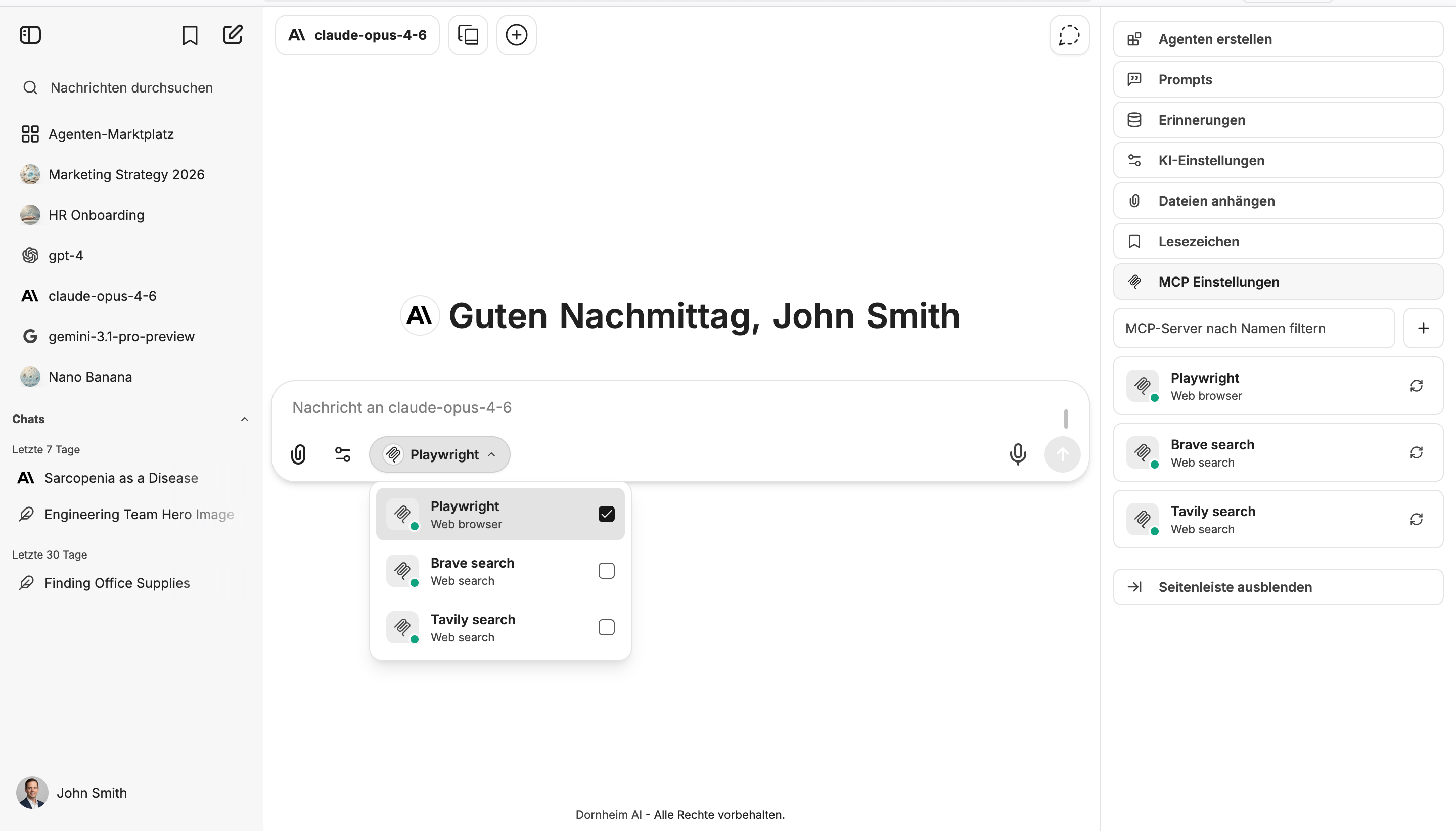Start voice input with the microphone icon

(x=1018, y=454)
